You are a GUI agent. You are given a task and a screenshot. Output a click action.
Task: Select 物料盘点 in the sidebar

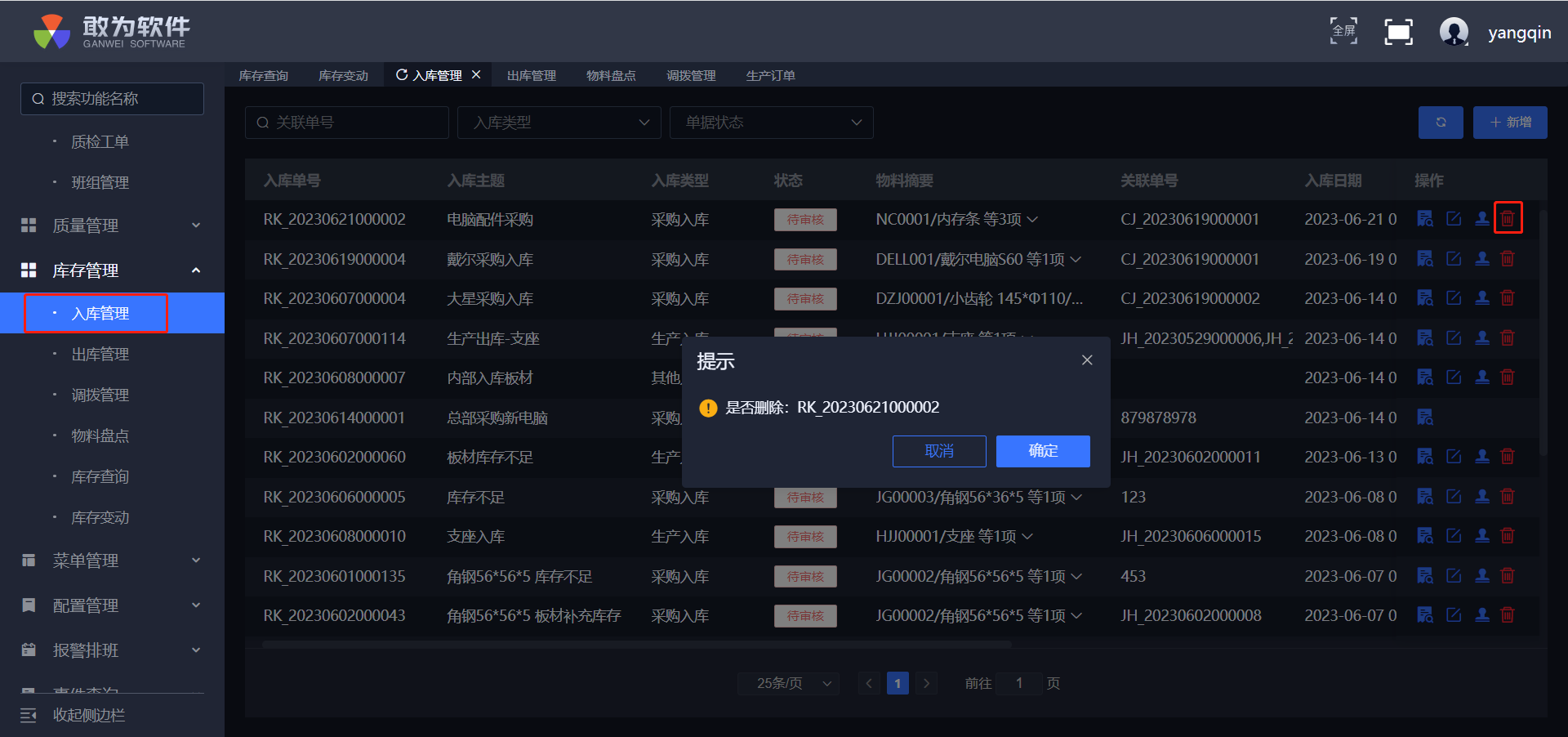[x=100, y=436]
